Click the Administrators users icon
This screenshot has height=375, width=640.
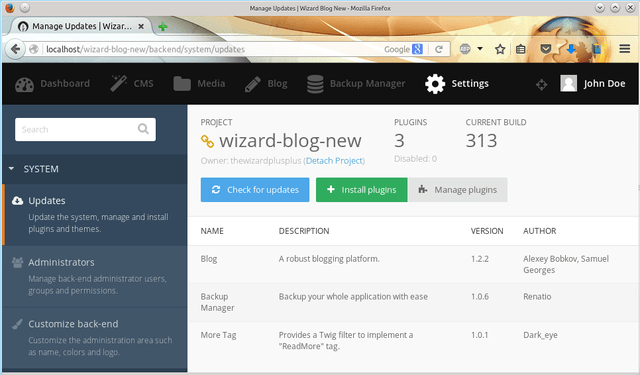point(18,262)
